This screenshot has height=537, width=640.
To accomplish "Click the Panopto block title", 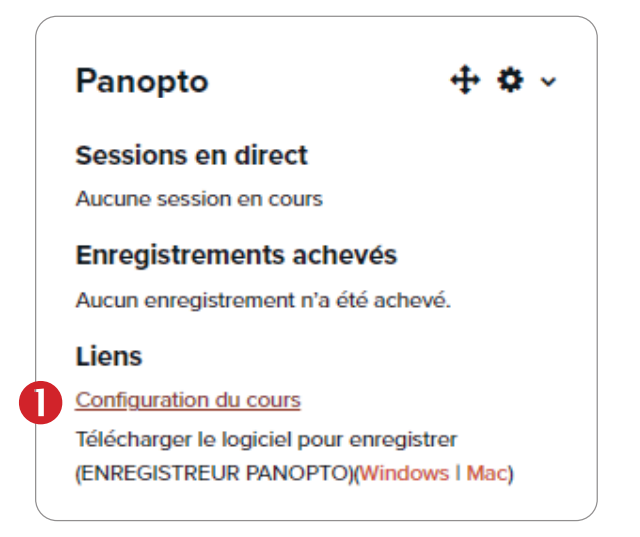I will [x=142, y=81].
